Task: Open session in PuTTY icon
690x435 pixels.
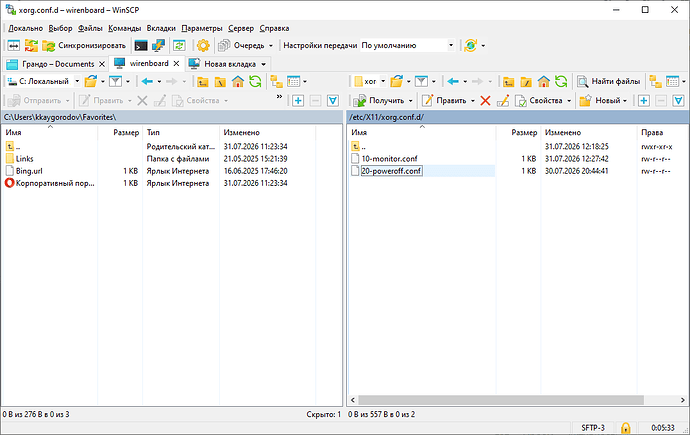Action: [x=158, y=45]
